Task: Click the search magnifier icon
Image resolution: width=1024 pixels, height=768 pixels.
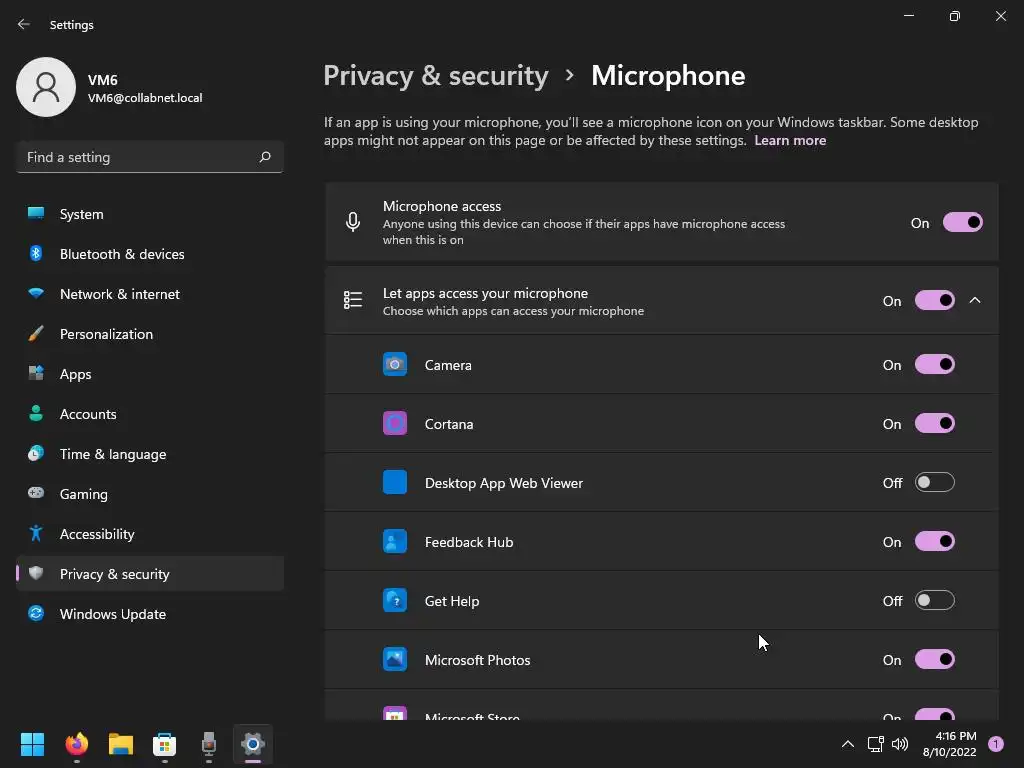Action: click(x=265, y=157)
